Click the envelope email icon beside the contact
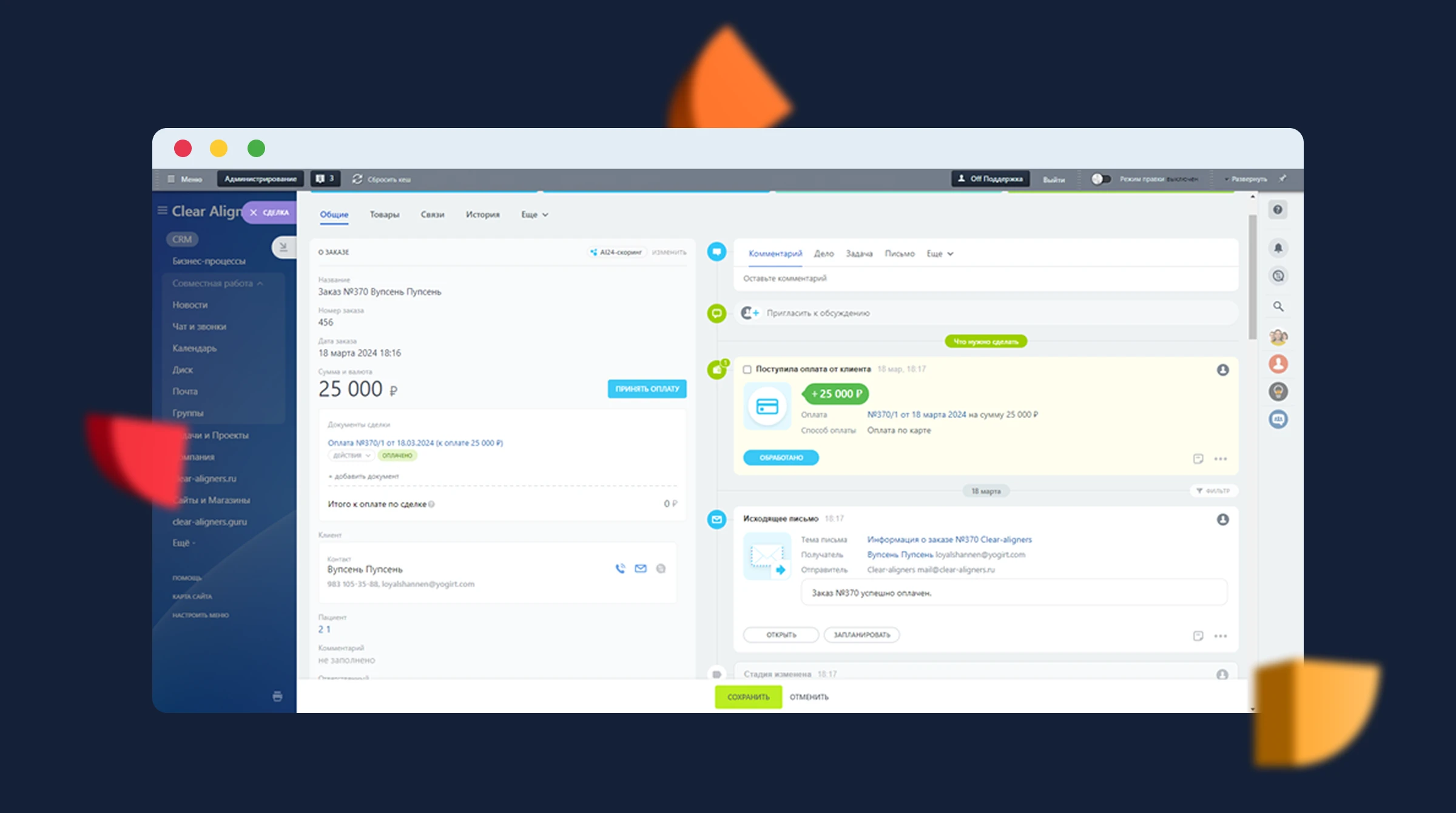This screenshot has height=813, width=1456. (641, 568)
